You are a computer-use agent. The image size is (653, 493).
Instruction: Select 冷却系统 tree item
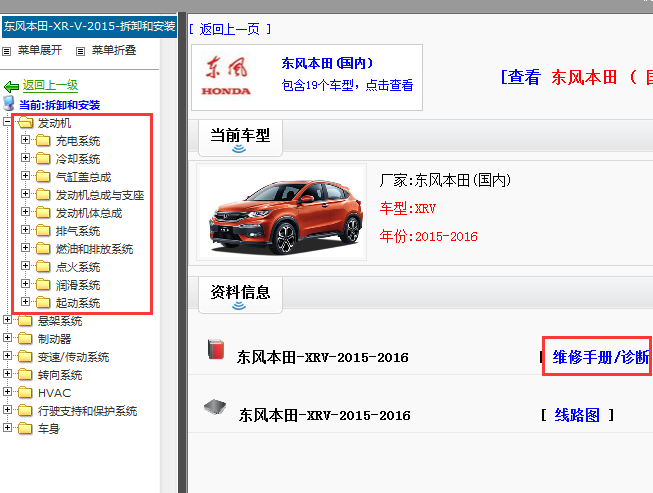pyautogui.click(x=78, y=159)
